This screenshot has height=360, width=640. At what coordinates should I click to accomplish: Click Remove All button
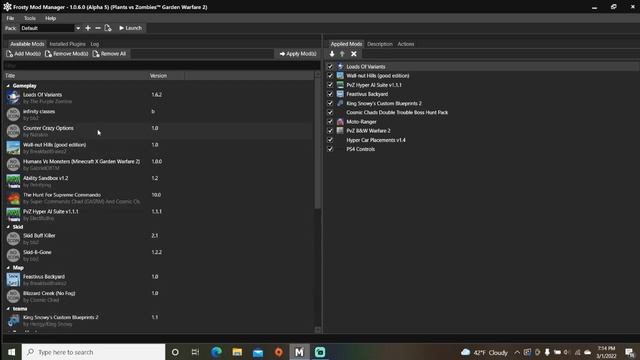coord(109,54)
